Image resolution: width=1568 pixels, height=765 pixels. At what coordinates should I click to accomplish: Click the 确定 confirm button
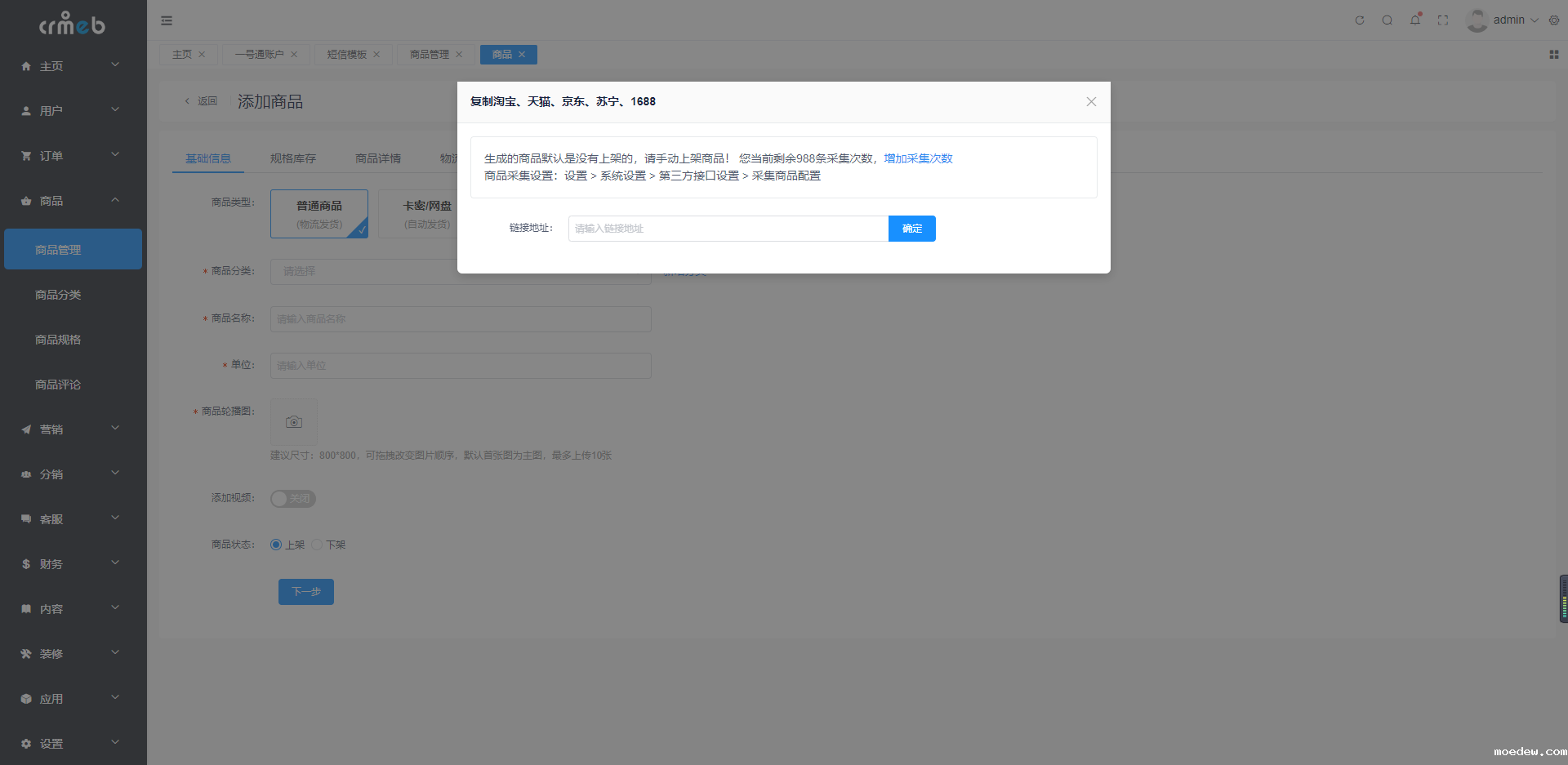coord(911,229)
